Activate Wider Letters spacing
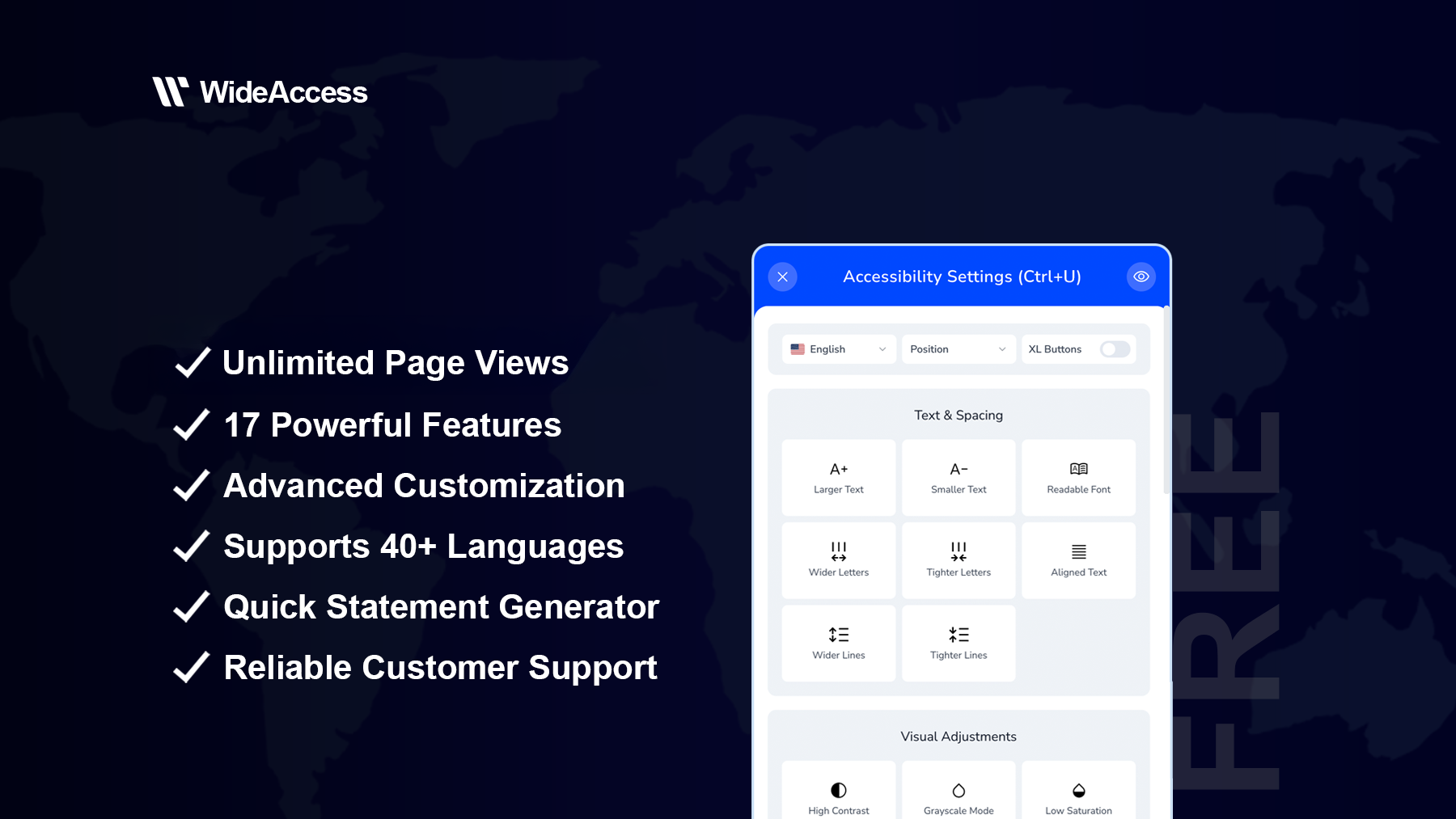 click(838, 559)
